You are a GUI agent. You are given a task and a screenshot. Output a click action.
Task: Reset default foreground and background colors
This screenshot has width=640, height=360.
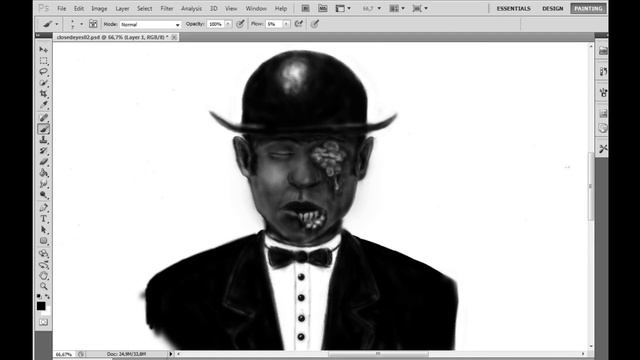pos(39,297)
